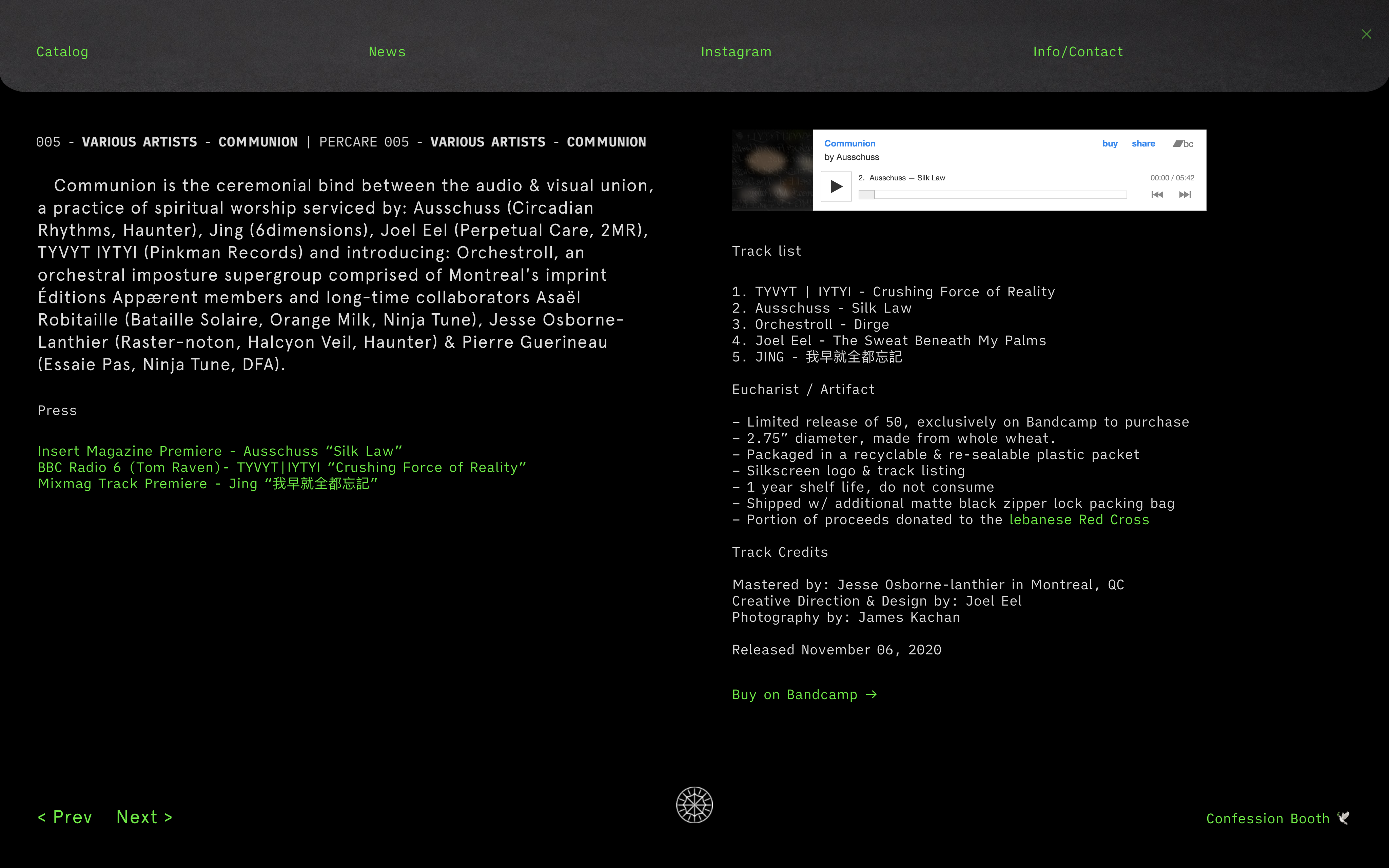Click the buy link in player
1389x868 pixels.
pos(1110,143)
